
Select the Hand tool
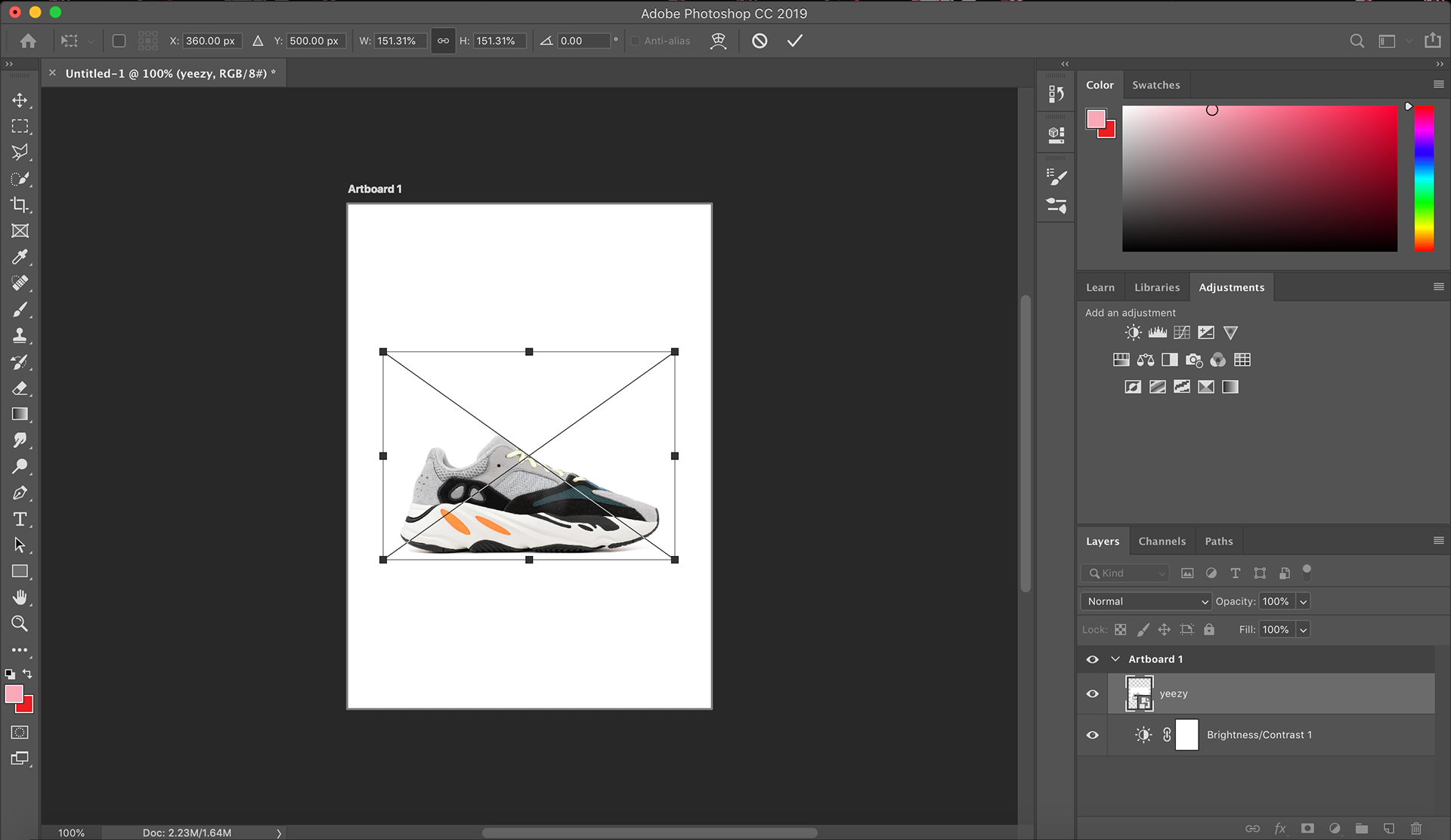20,598
